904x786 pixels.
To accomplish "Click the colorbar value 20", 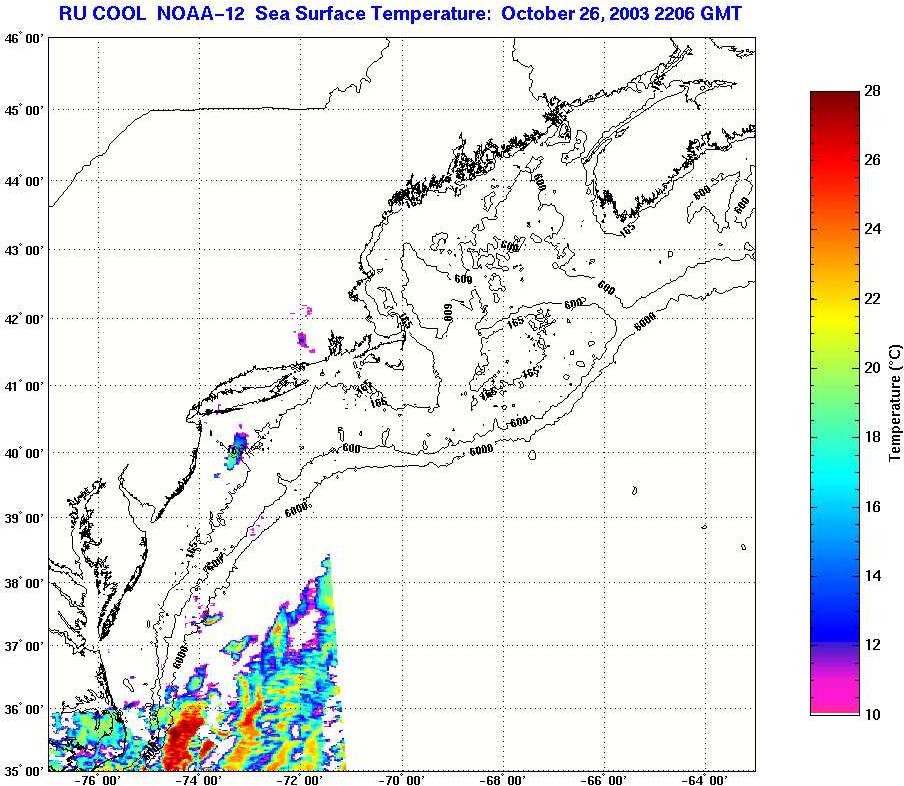I will click(873, 368).
